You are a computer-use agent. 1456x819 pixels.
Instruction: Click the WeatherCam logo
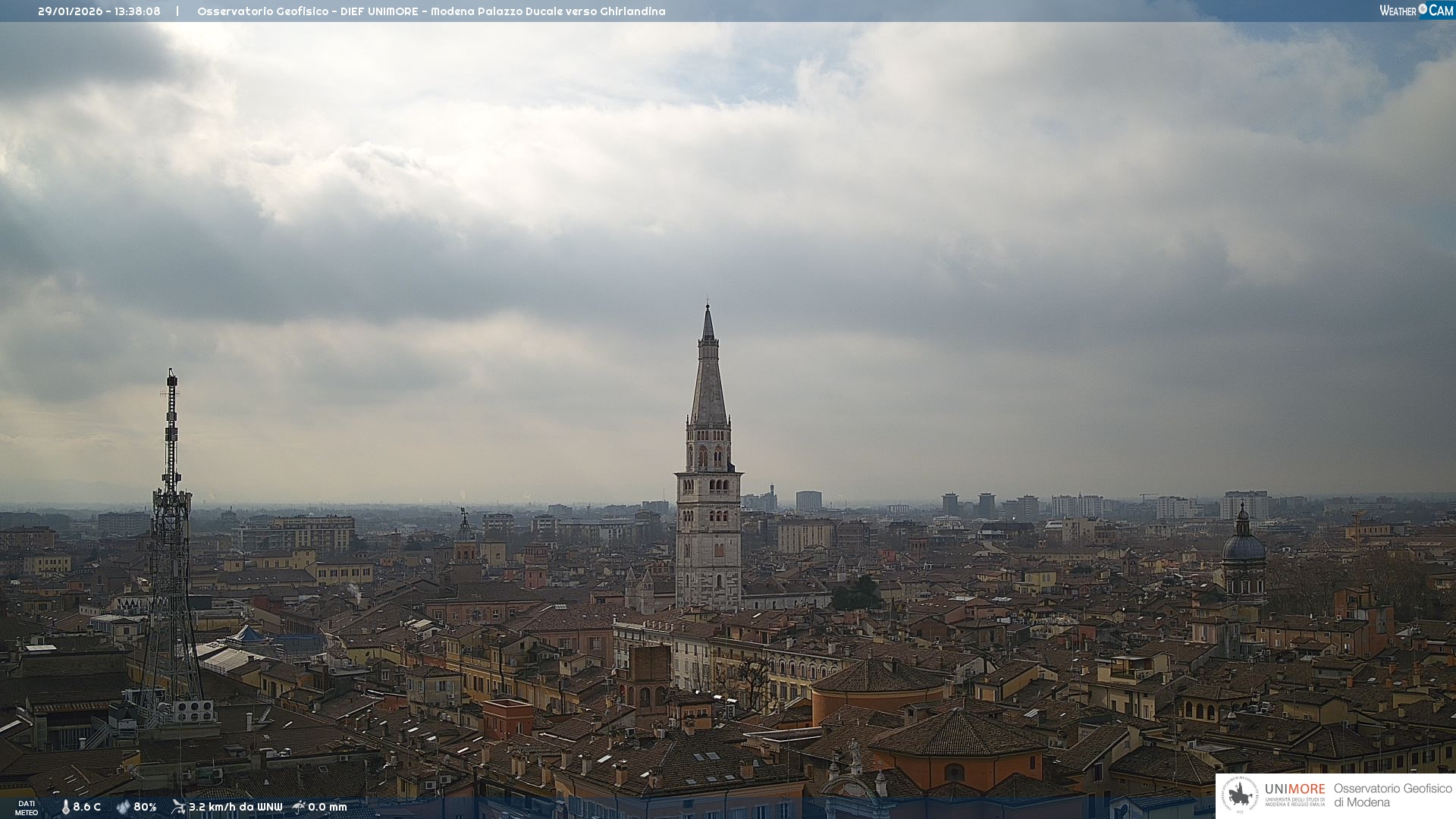click(1416, 11)
